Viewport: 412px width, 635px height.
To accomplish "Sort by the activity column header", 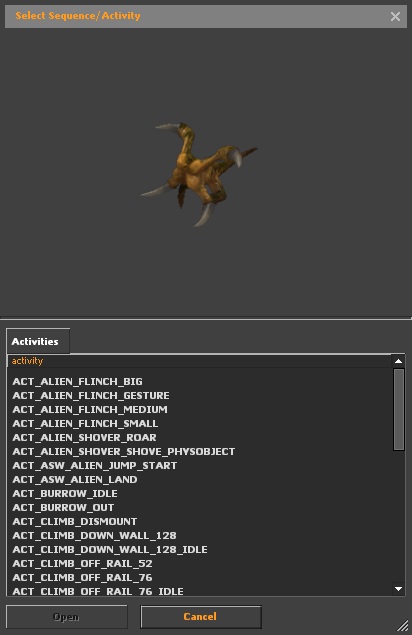I will pyautogui.click(x=199, y=361).
